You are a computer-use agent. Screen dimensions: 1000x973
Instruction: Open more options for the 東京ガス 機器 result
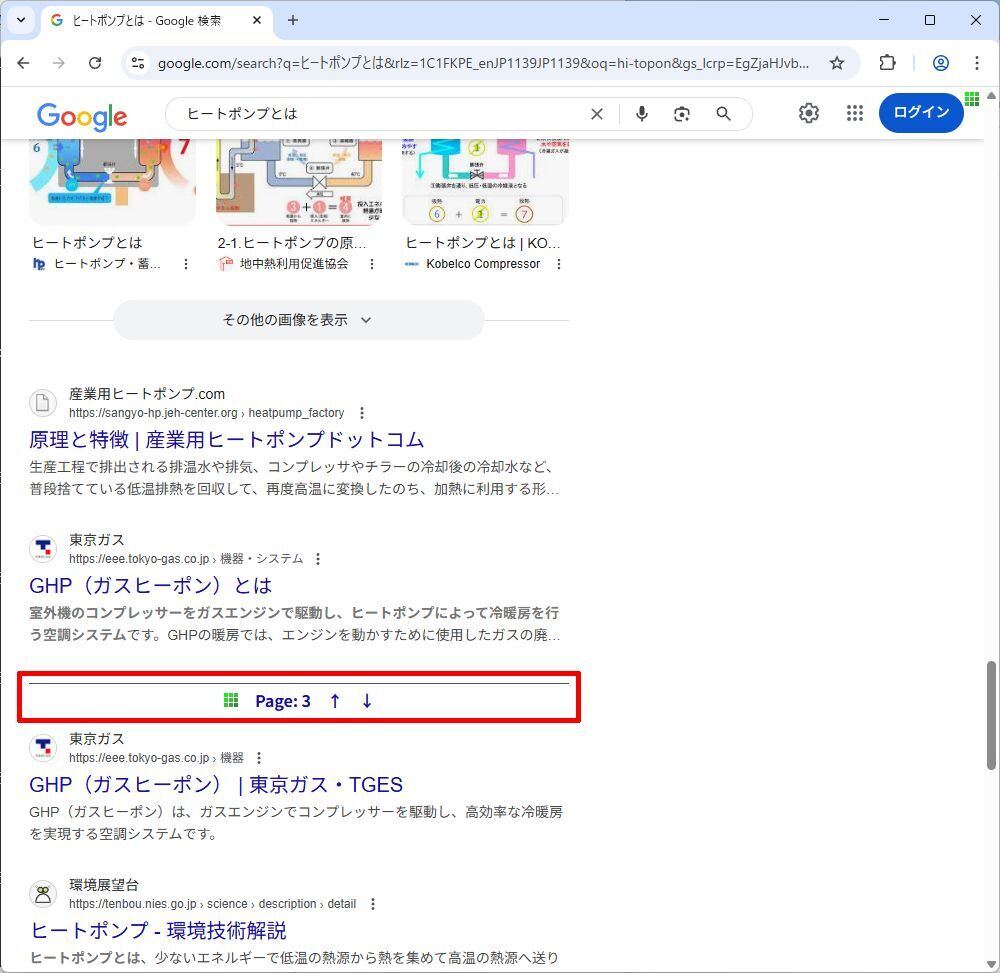pyautogui.click(x=258, y=758)
